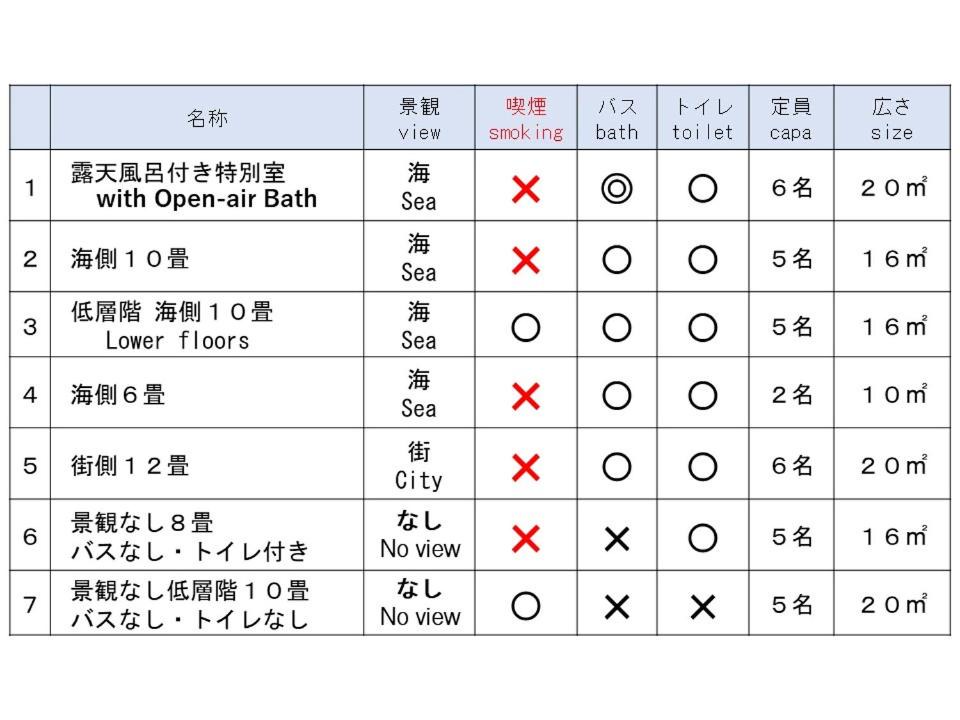Click the size column header
Image resolution: width=960 pixels, height=720 pixels.
pos(891,119)
